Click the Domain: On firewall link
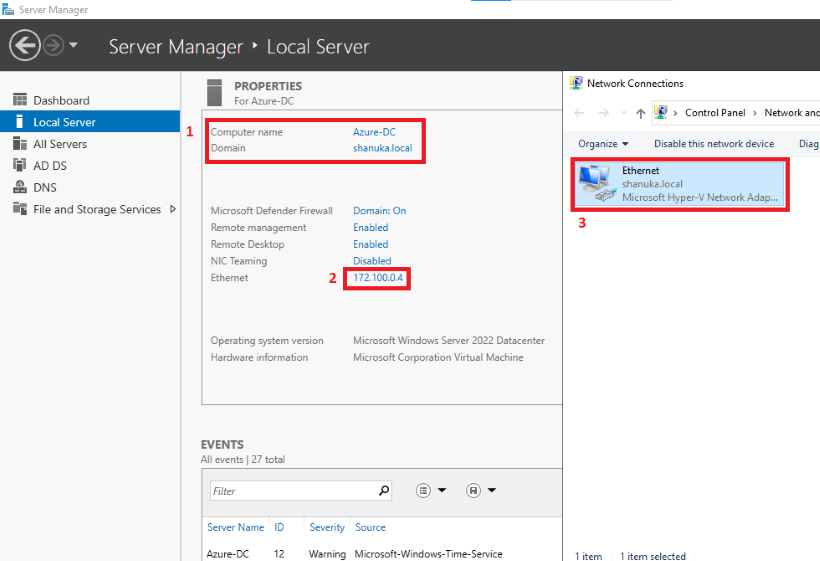The height and width of the screenshot is (561, 820). click(x=379, y=211)
